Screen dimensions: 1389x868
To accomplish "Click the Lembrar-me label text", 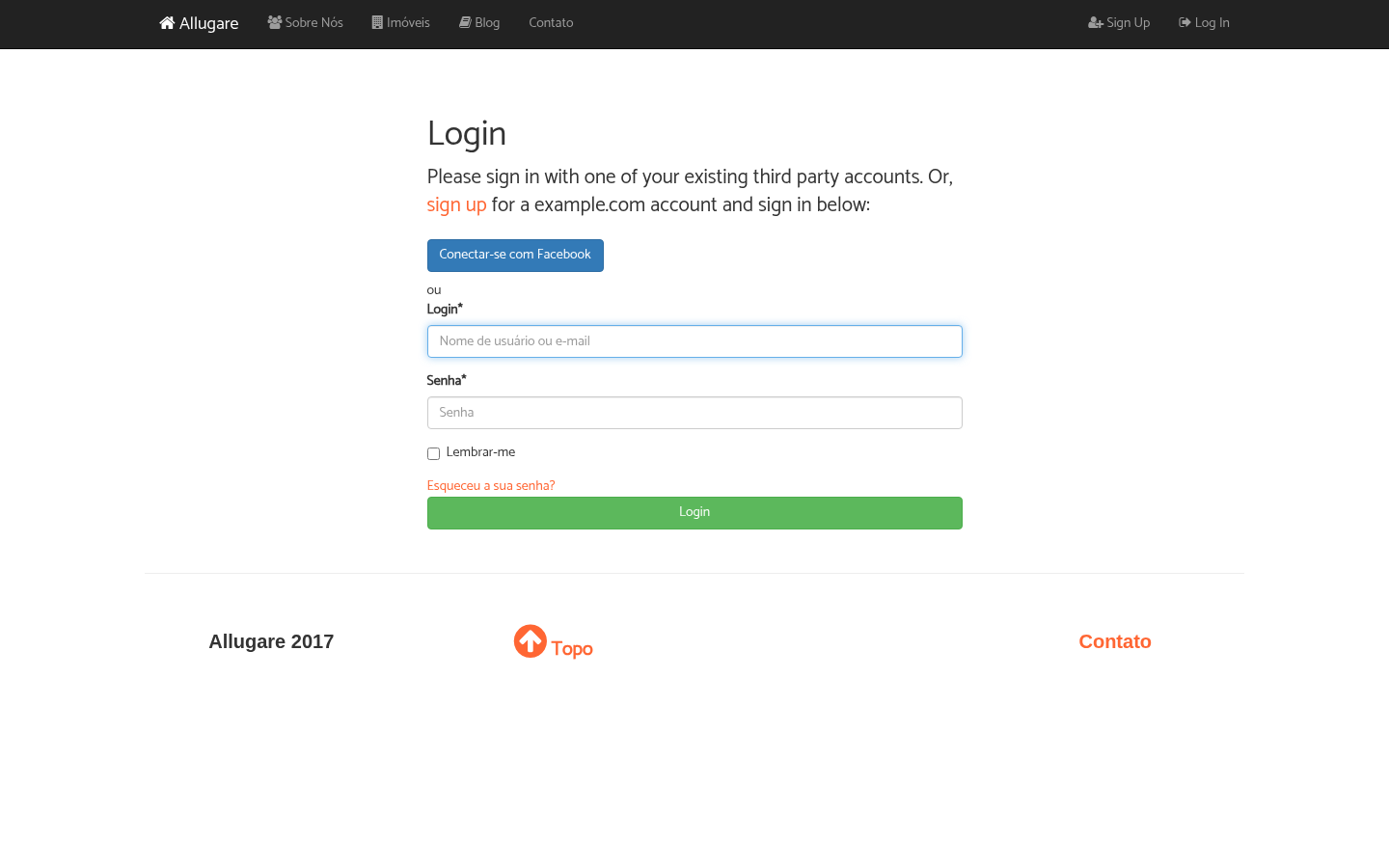I will (x=480, y=452).
